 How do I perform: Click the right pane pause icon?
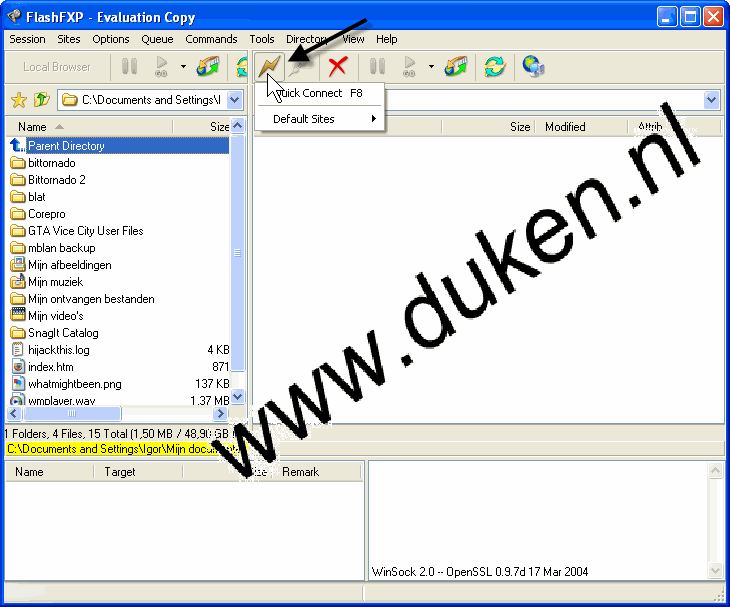pos(378,66)
